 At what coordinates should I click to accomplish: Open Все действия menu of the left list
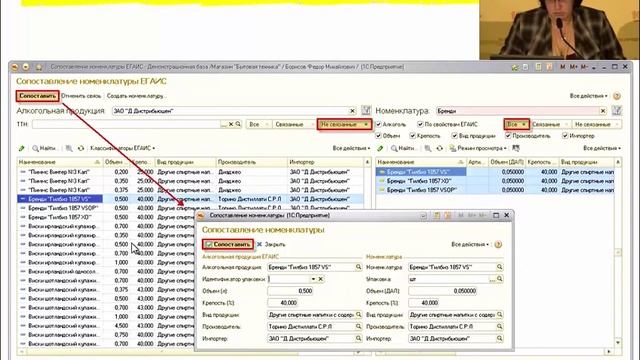click(351, 148)
